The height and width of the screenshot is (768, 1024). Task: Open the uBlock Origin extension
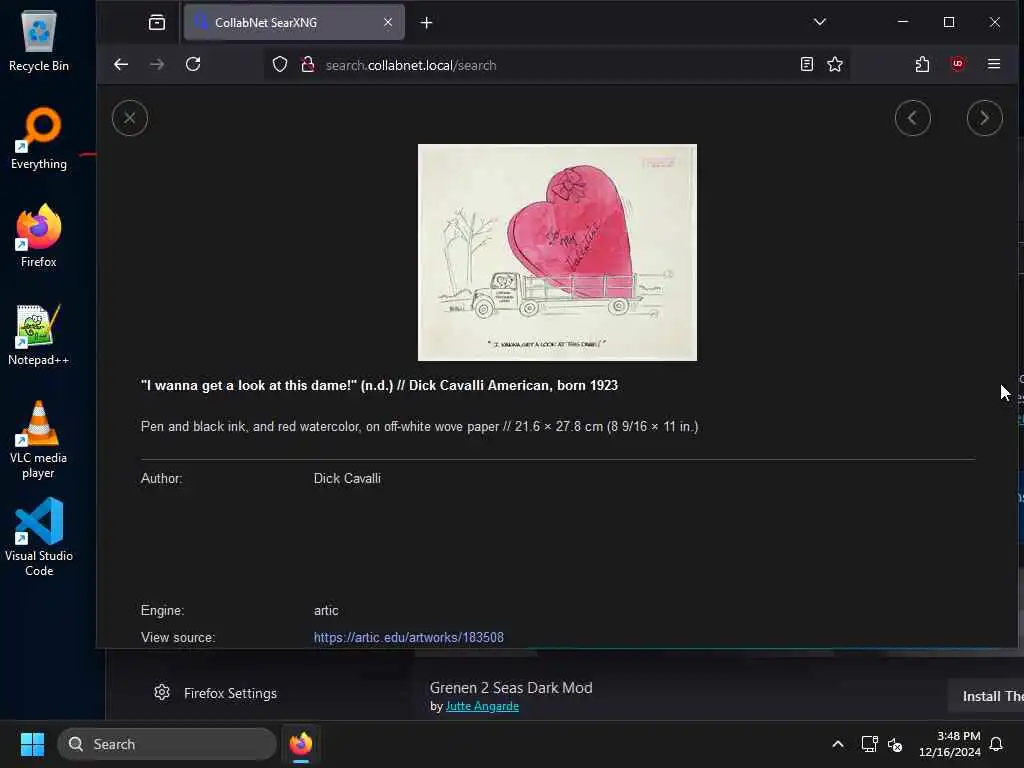coord(957,64)
